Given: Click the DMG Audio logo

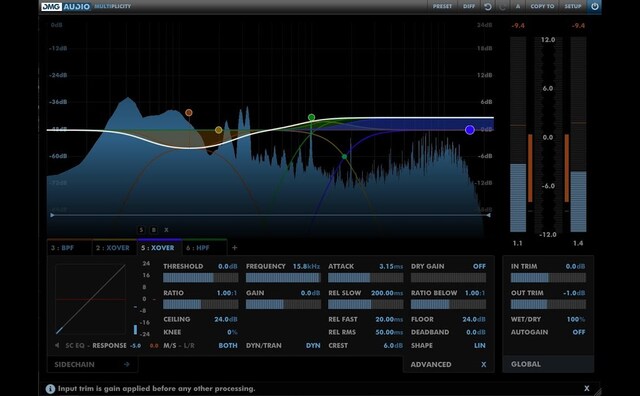Looking at the screenshot, I should (x=65, y=7).
